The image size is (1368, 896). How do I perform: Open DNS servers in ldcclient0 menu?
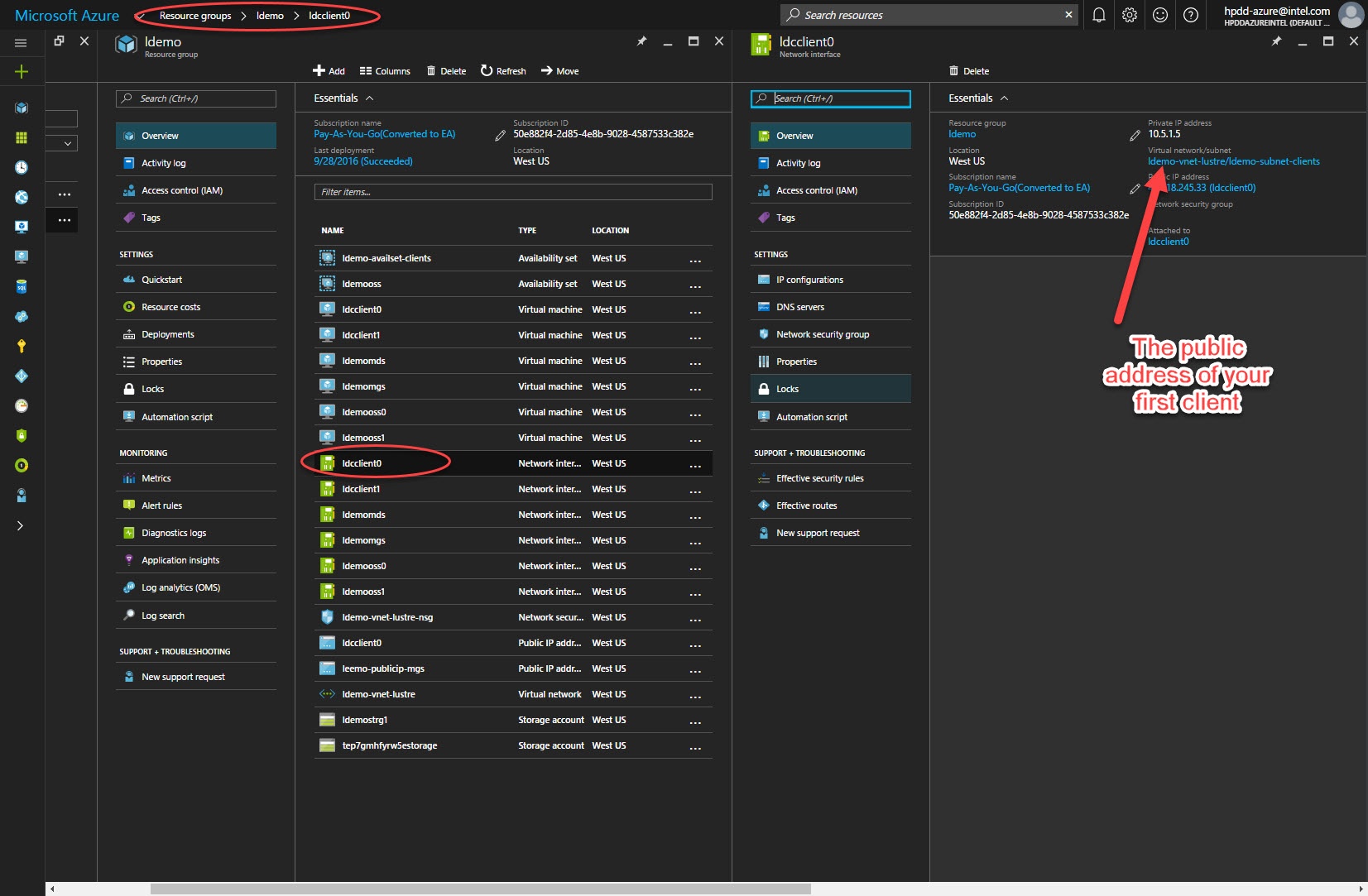click(831, 307)
